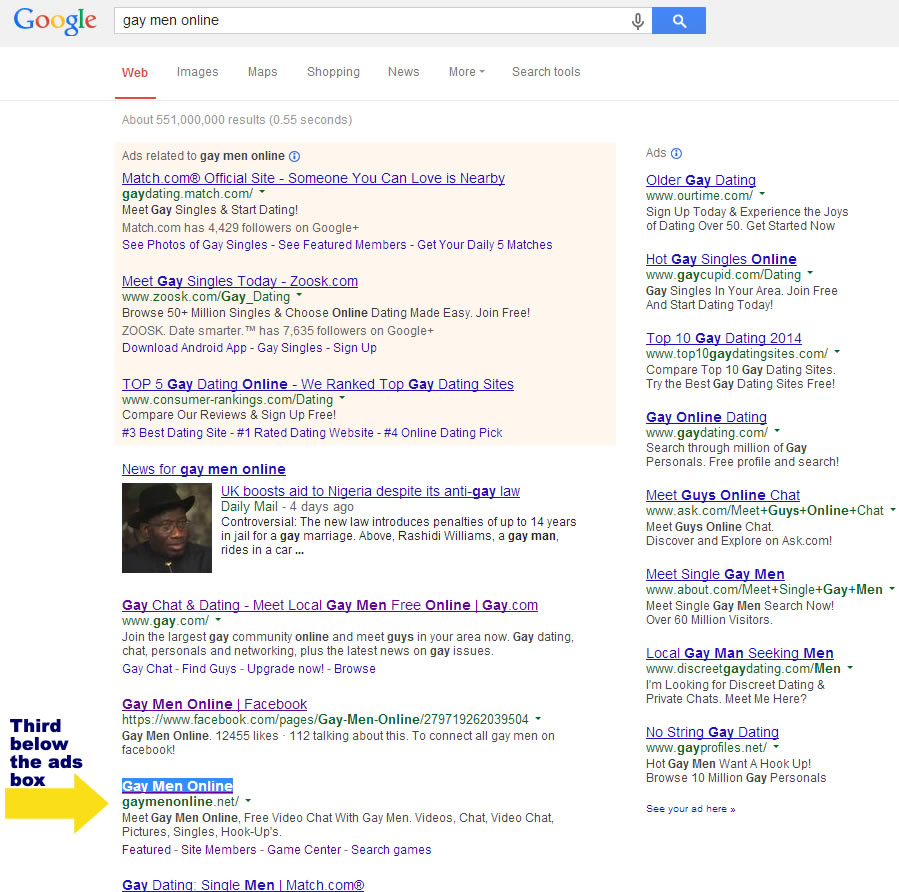Open the Shopping tab
The width and height of the screenshot is (899, 892).
coord(333,72)
